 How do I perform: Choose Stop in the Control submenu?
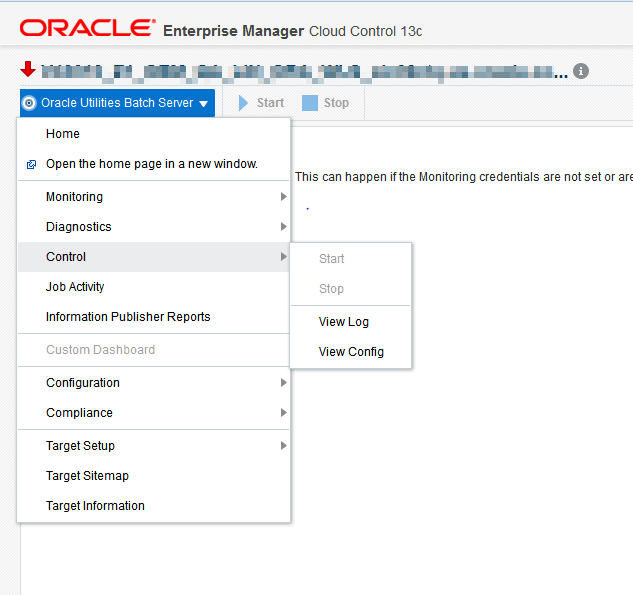pyautogui.click(x=350, y=289)
